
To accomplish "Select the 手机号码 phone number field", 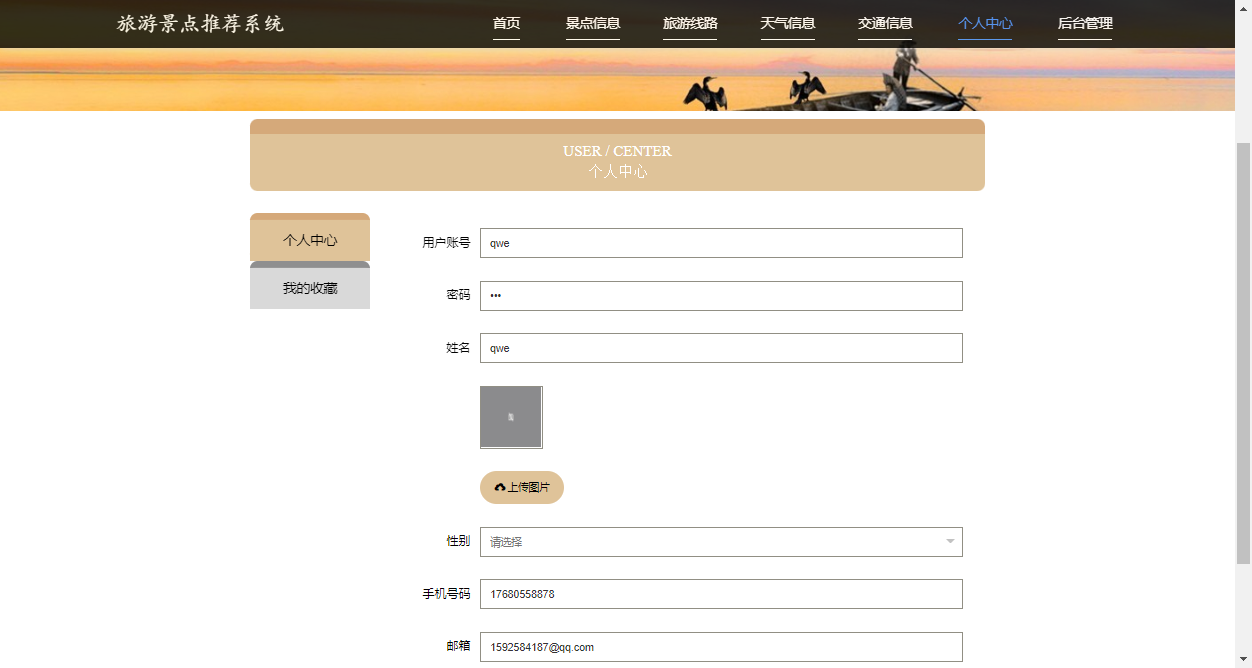I will click(x=720, y=593).
